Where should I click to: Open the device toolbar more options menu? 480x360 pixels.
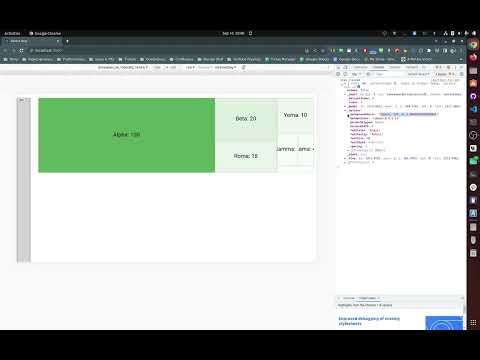[329, 67]
